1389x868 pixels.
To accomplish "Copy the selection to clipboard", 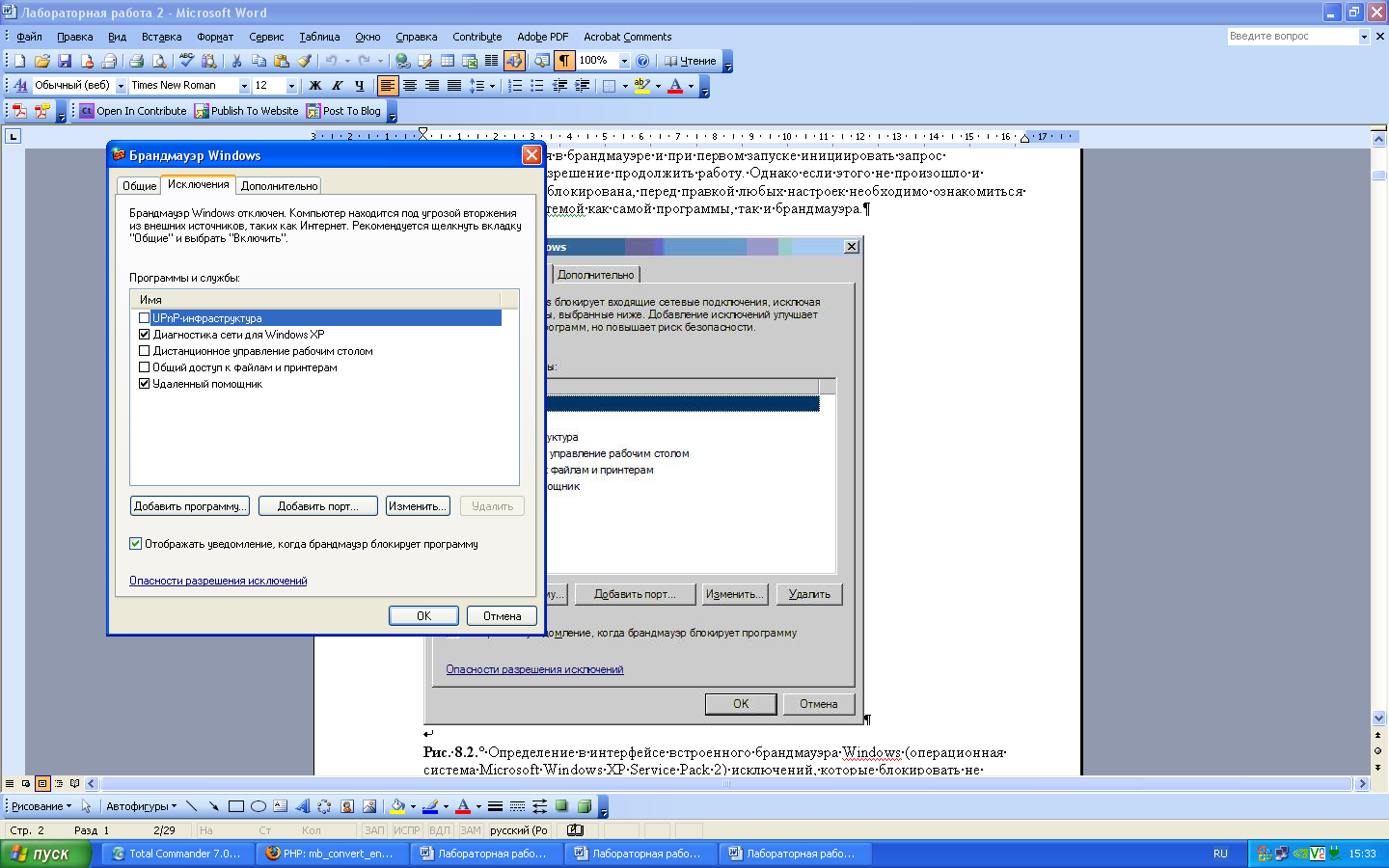I will tap(259, 61).
